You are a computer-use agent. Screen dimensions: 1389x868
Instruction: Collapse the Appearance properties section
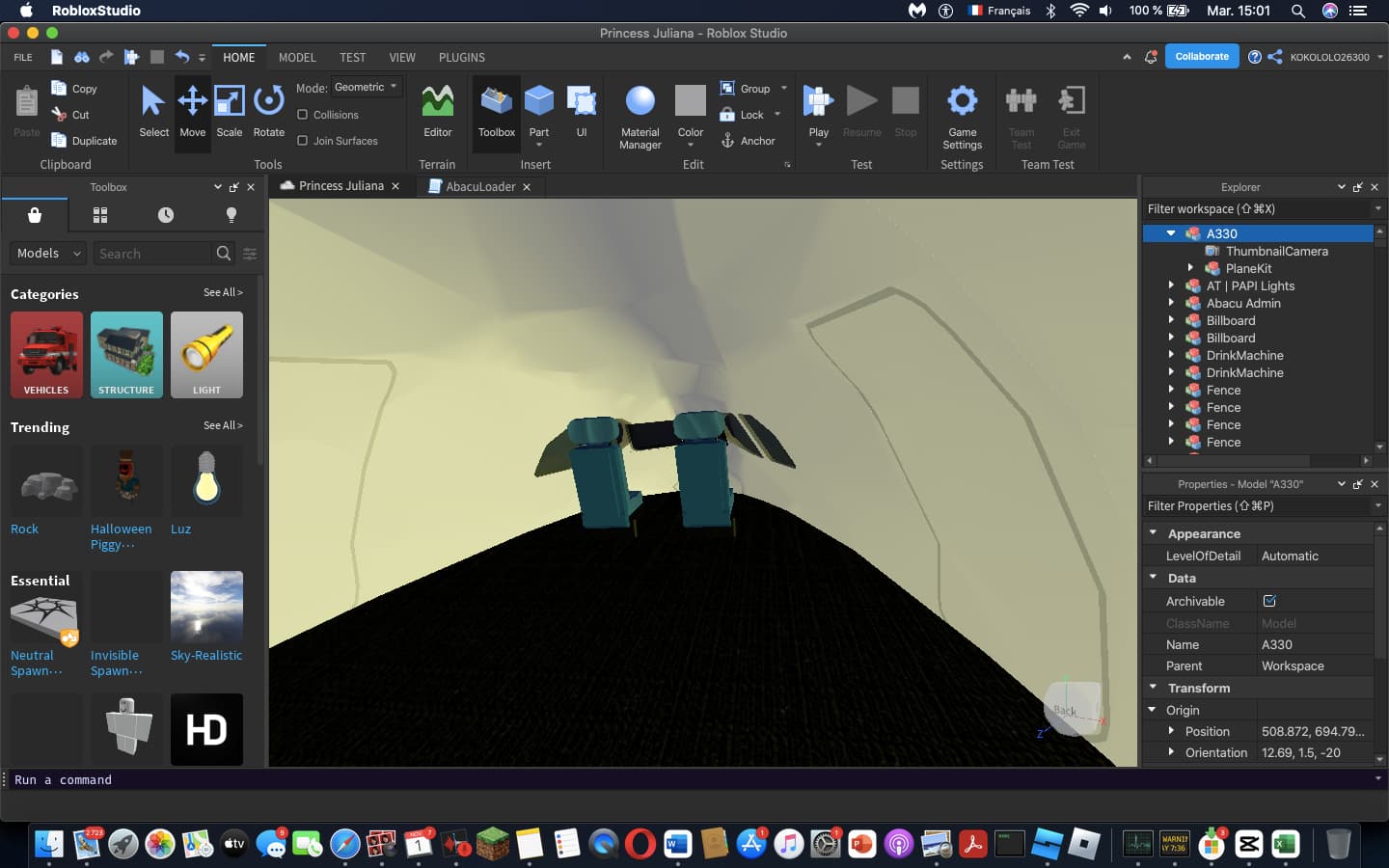[1153, 532]
